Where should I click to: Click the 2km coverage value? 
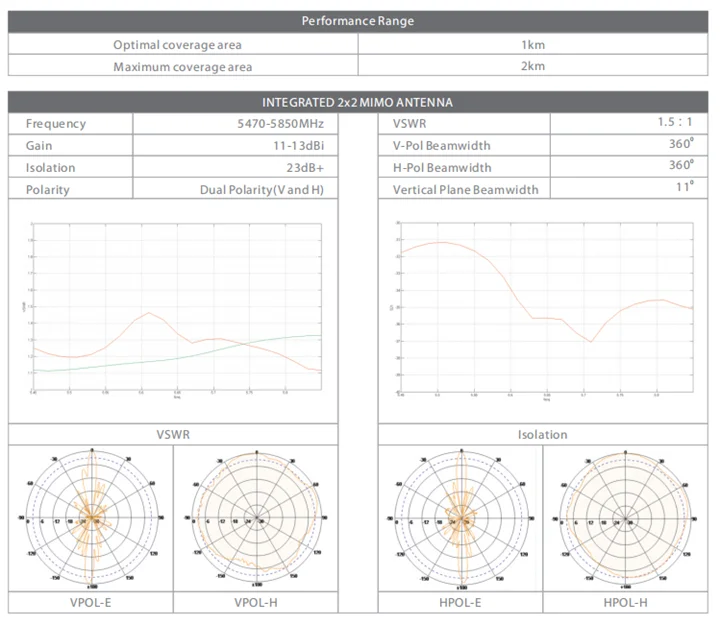coord(533,66)
